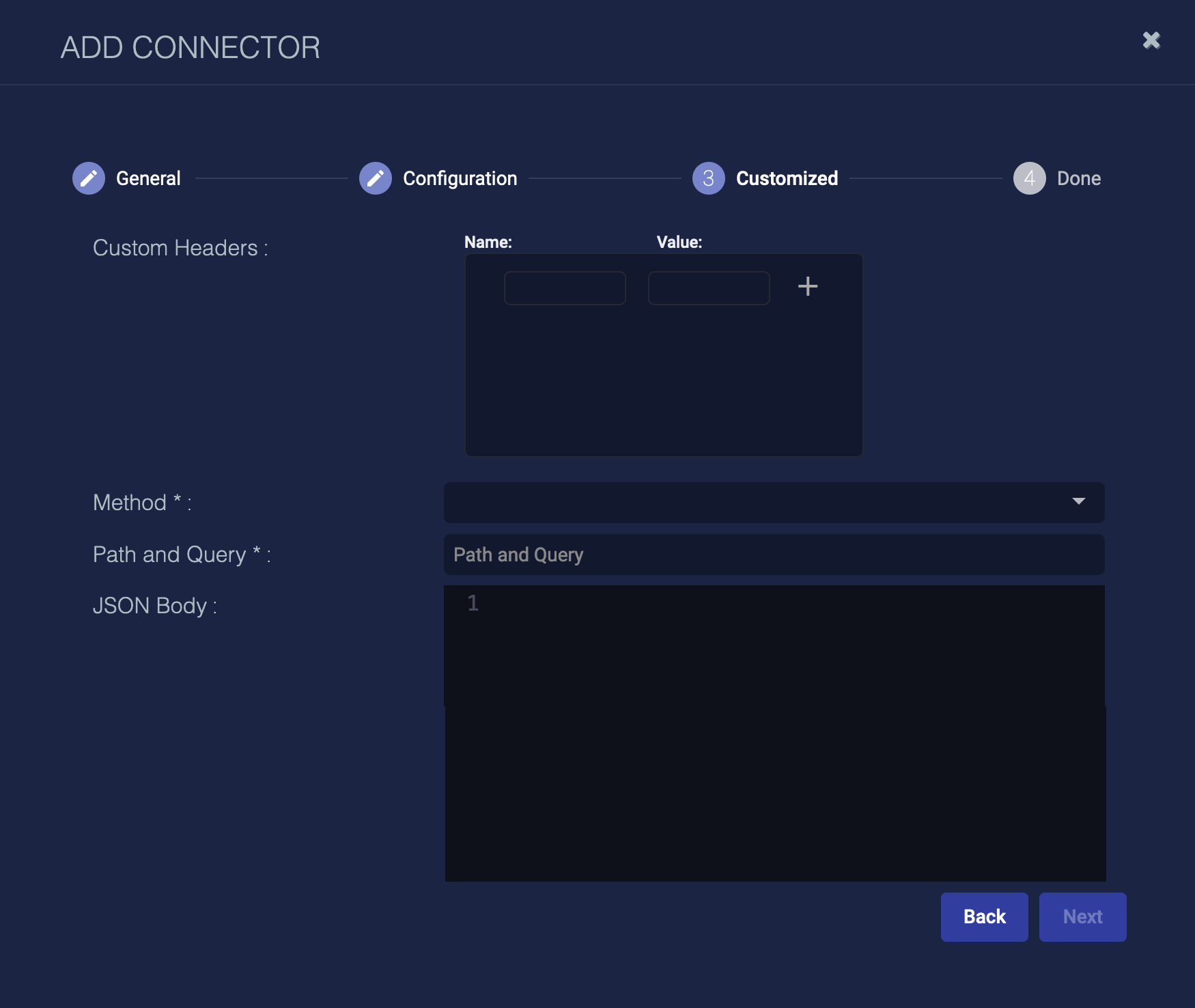Screen dimensions: 1195x1008
Task: Click the Custom Headers label
Action: point(180,248)
